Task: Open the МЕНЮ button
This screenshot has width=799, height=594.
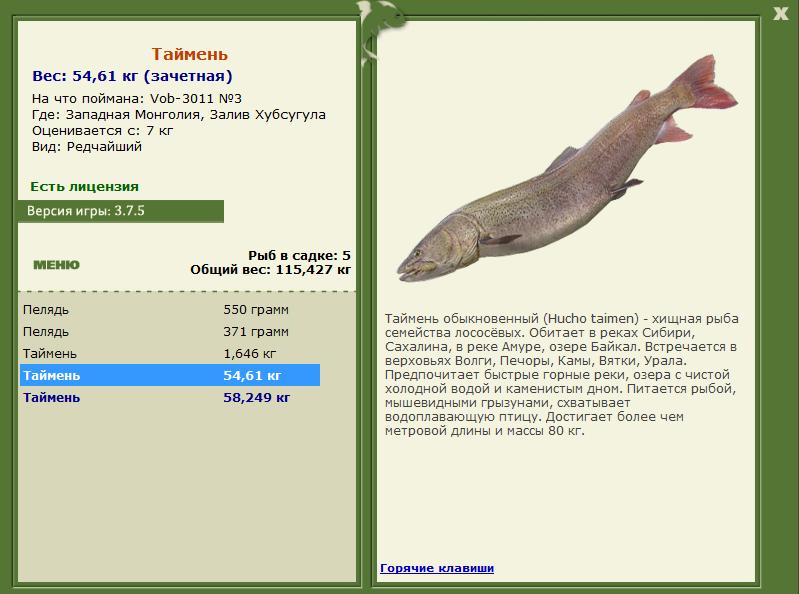Action: point(57,265)
